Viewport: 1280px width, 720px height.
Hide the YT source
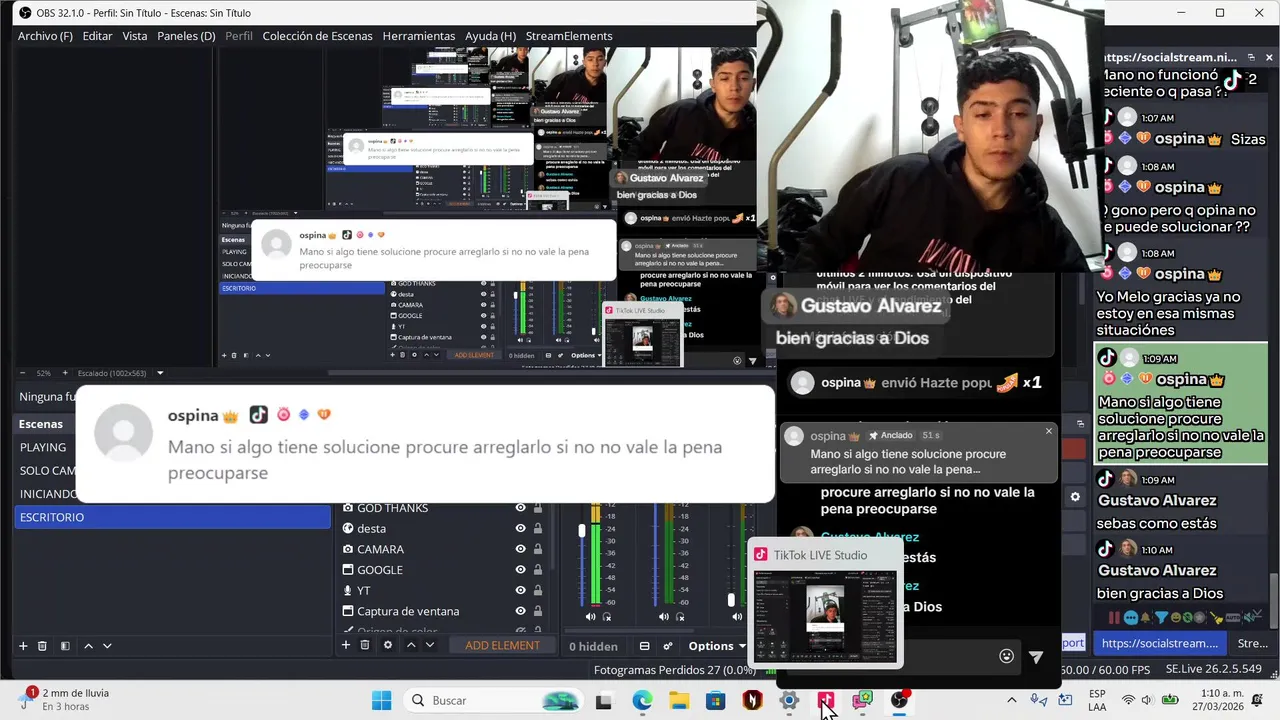click(x=520, y=591)
